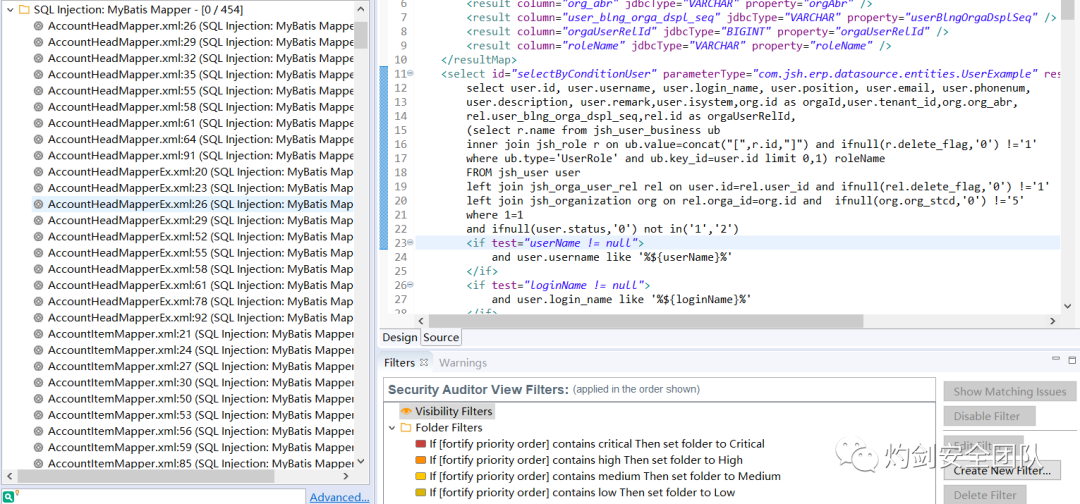
Task: Fold the select element at line 11
Action: (411, 74)
